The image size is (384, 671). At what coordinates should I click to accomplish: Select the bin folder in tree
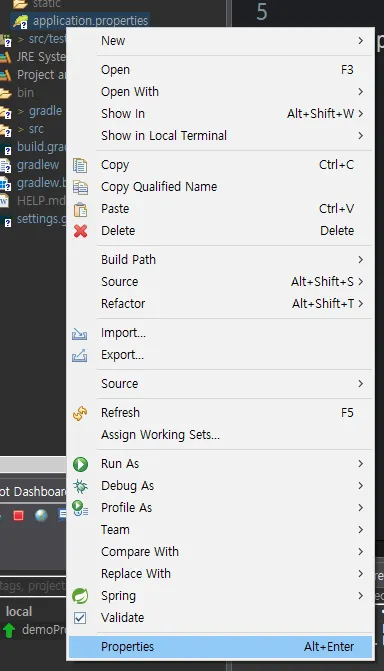coord(25,93)
